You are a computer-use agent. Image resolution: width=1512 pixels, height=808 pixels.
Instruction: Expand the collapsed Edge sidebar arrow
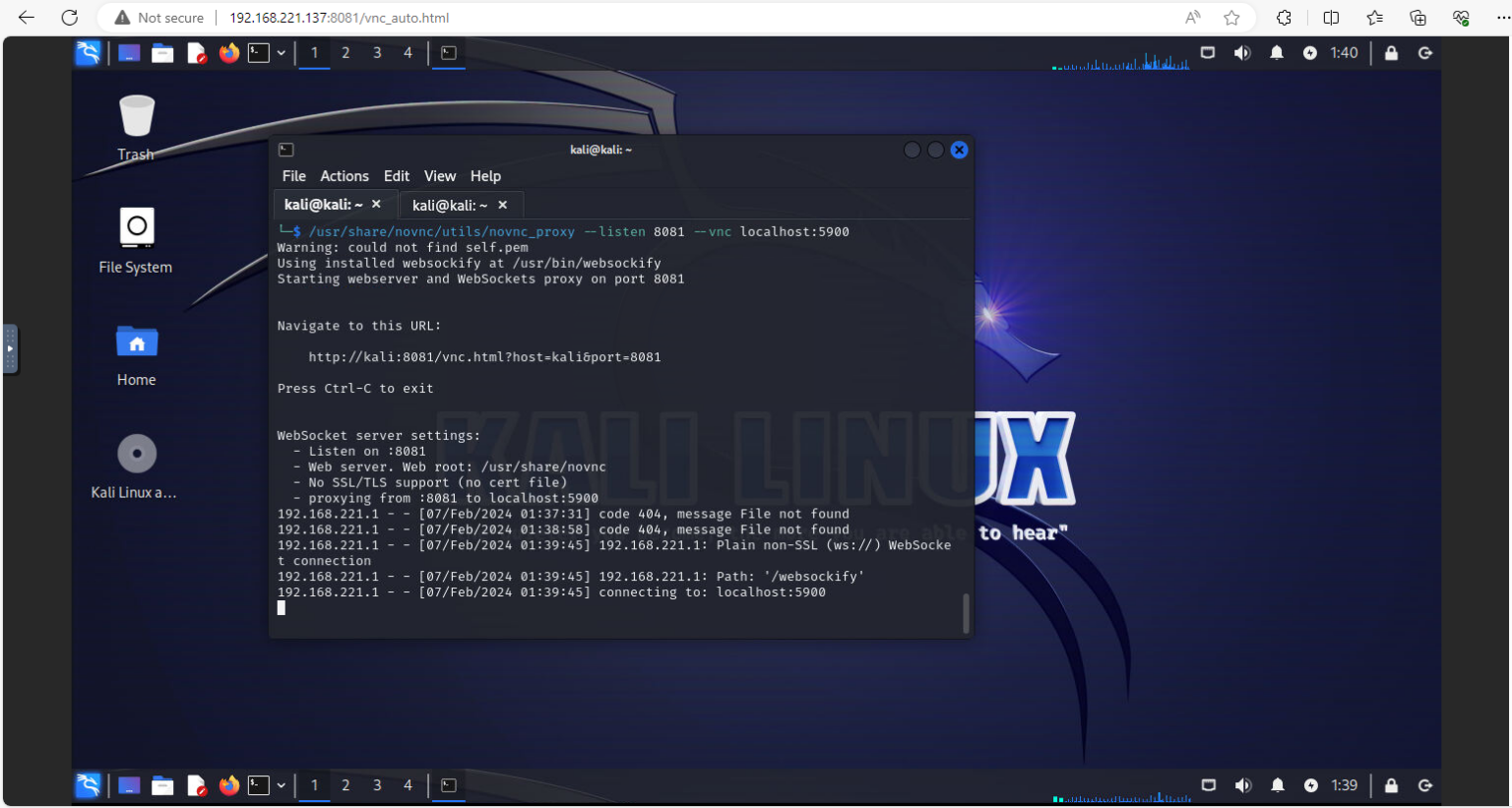(x=11, y=348)
